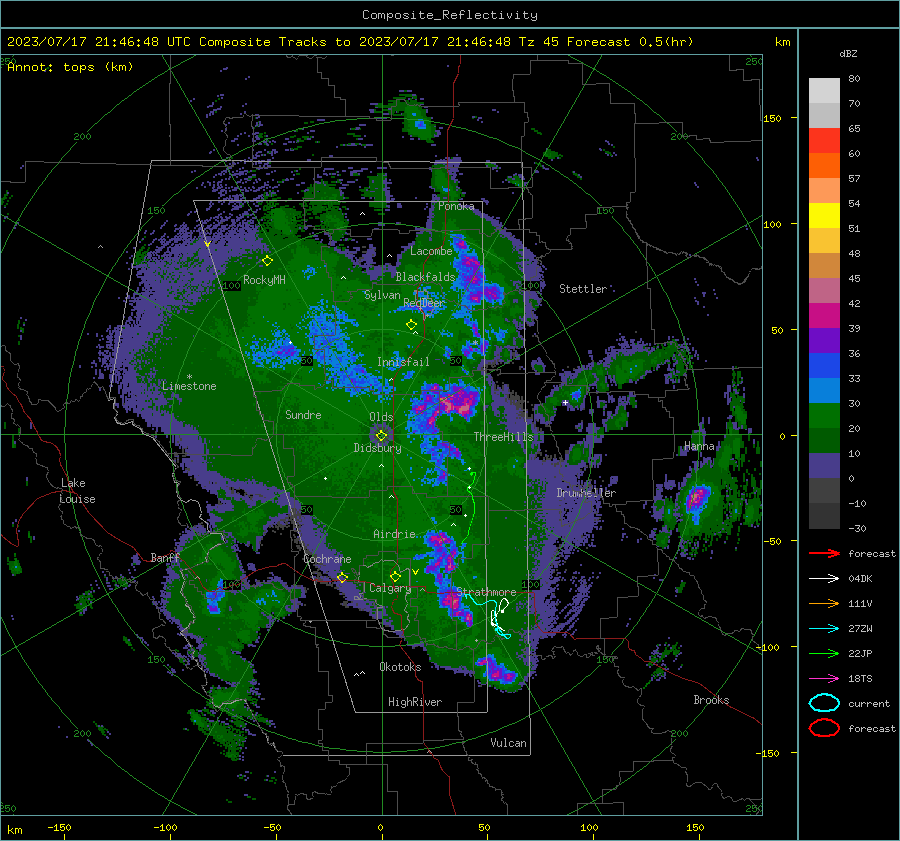Viewport: 900px width, 841px height.
Task: Click the white 04DK track arrow
Action: tap(824, 579)
